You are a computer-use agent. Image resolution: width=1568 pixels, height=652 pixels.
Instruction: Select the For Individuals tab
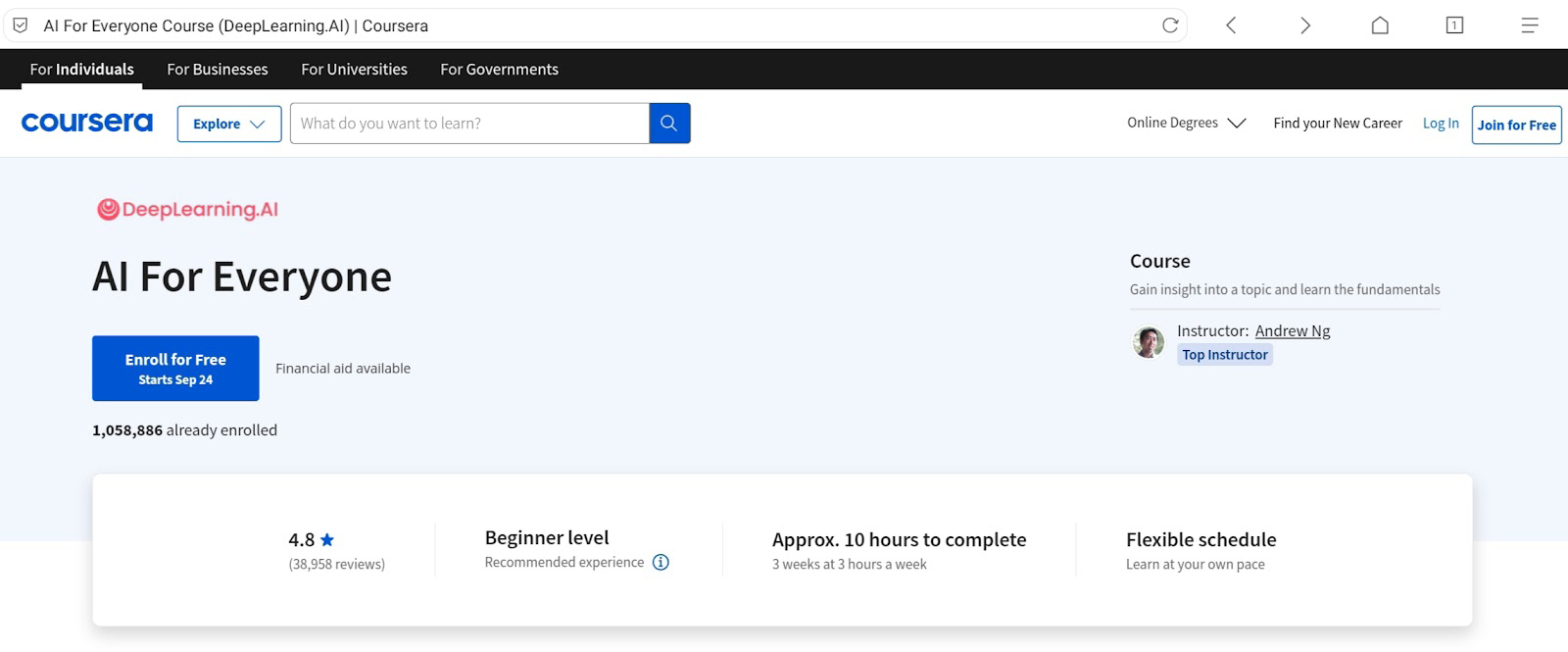[82, 69]
